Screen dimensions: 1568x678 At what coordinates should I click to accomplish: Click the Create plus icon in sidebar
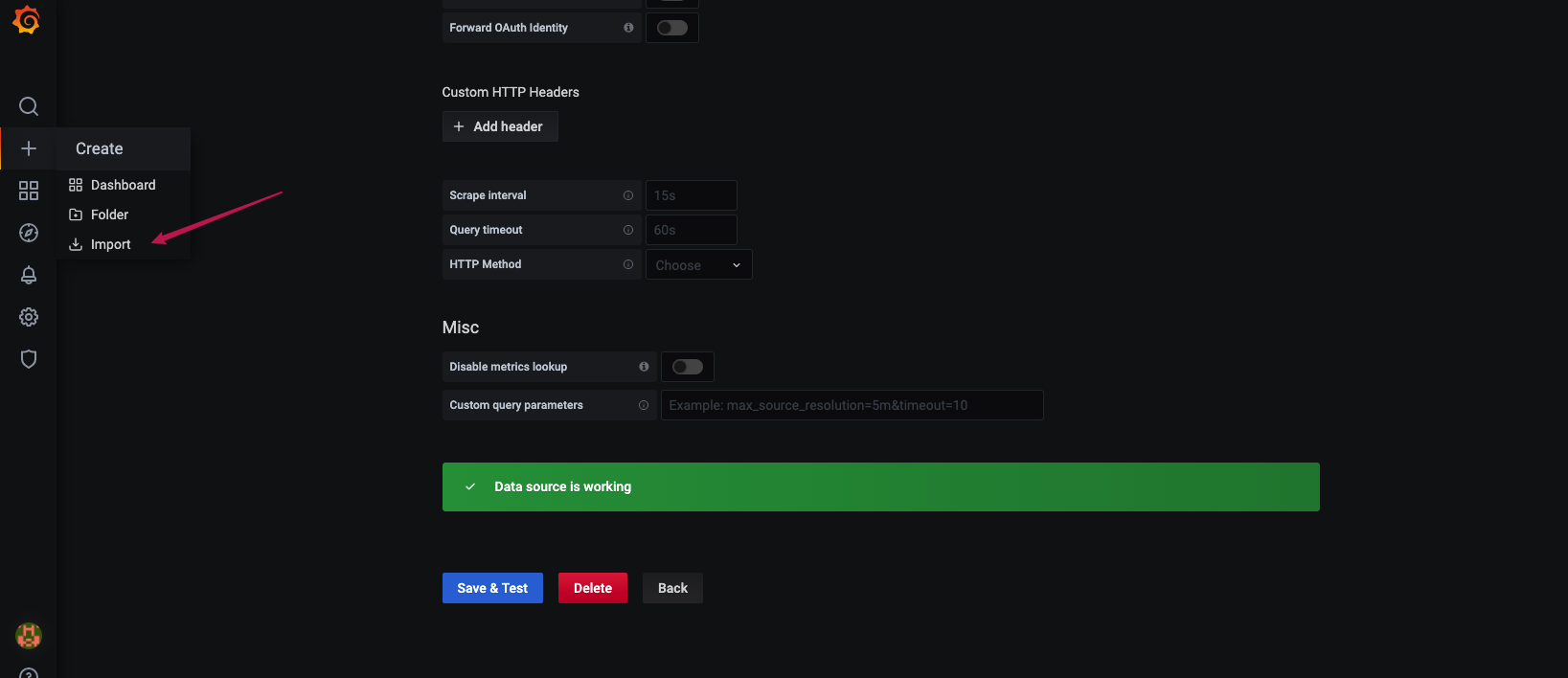coord(29,148)
